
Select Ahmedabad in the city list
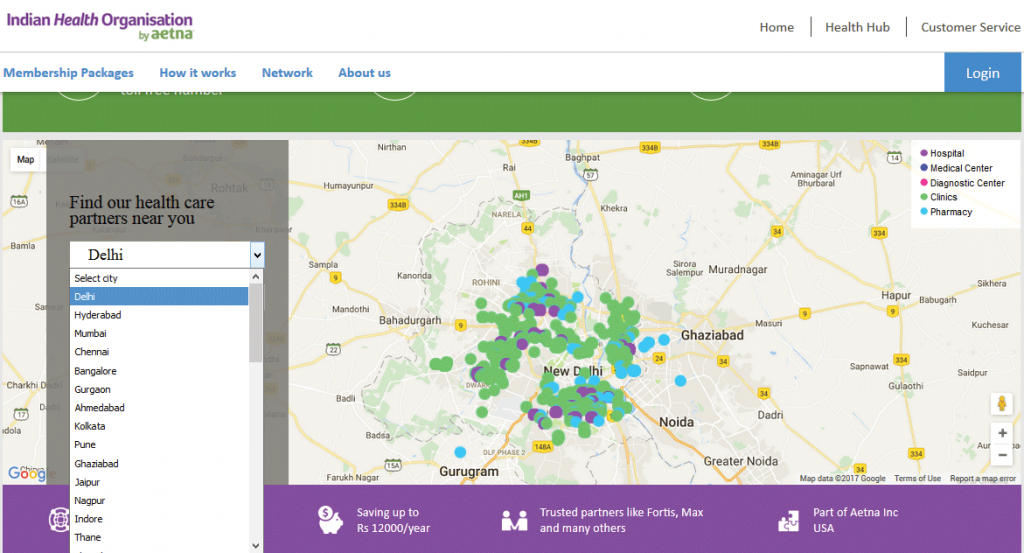point(159,407)
